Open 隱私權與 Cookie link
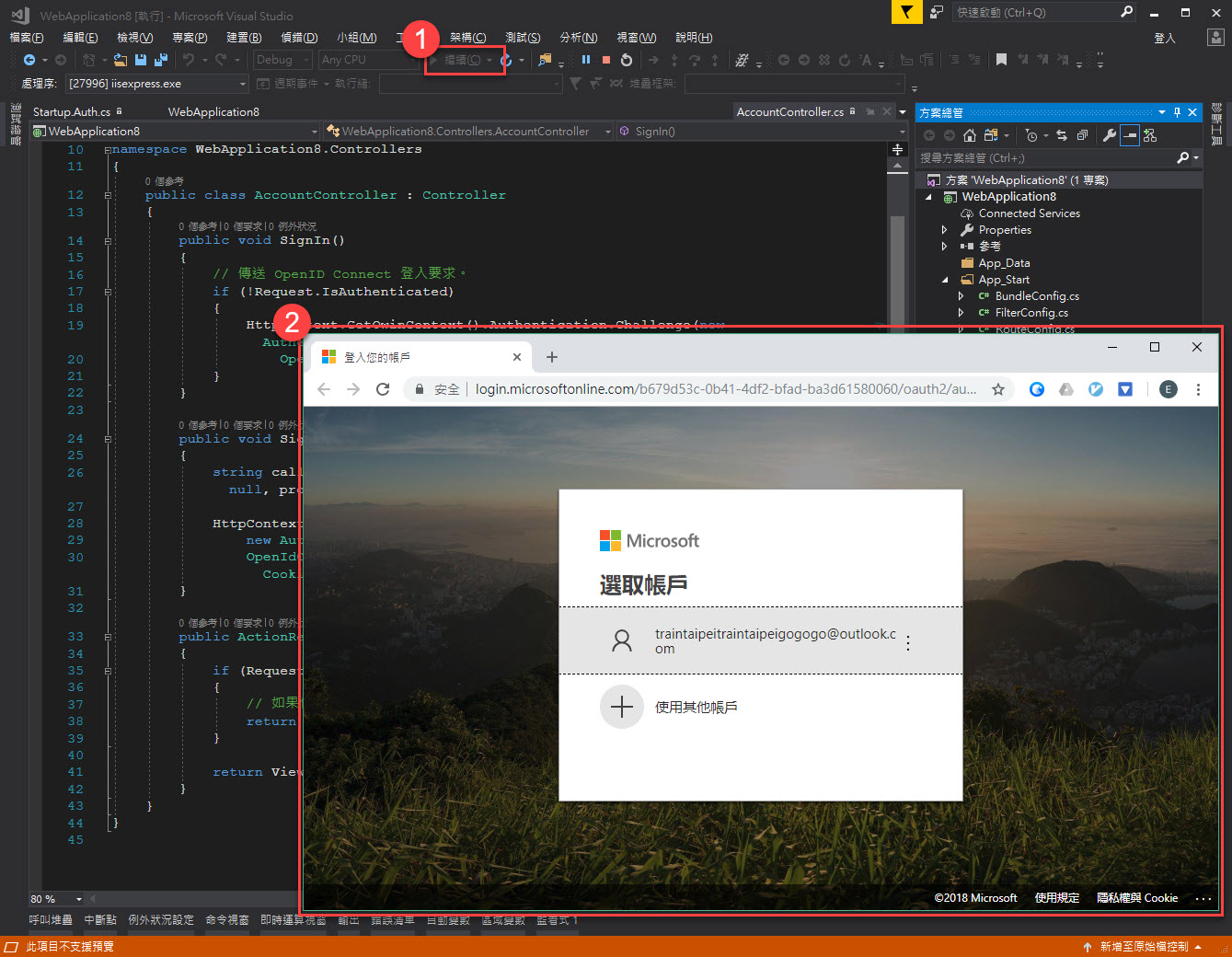Image resolution: width=1232 pixels, height=957 pixels. pos(1137,898)
